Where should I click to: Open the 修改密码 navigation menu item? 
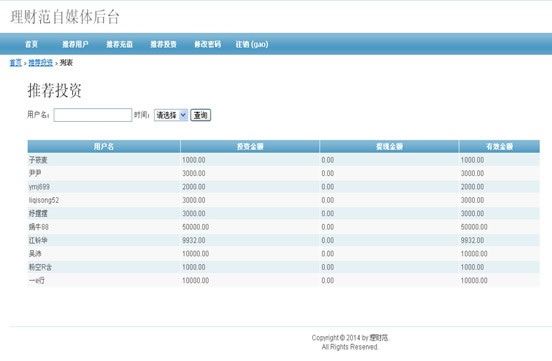[207, 44]
